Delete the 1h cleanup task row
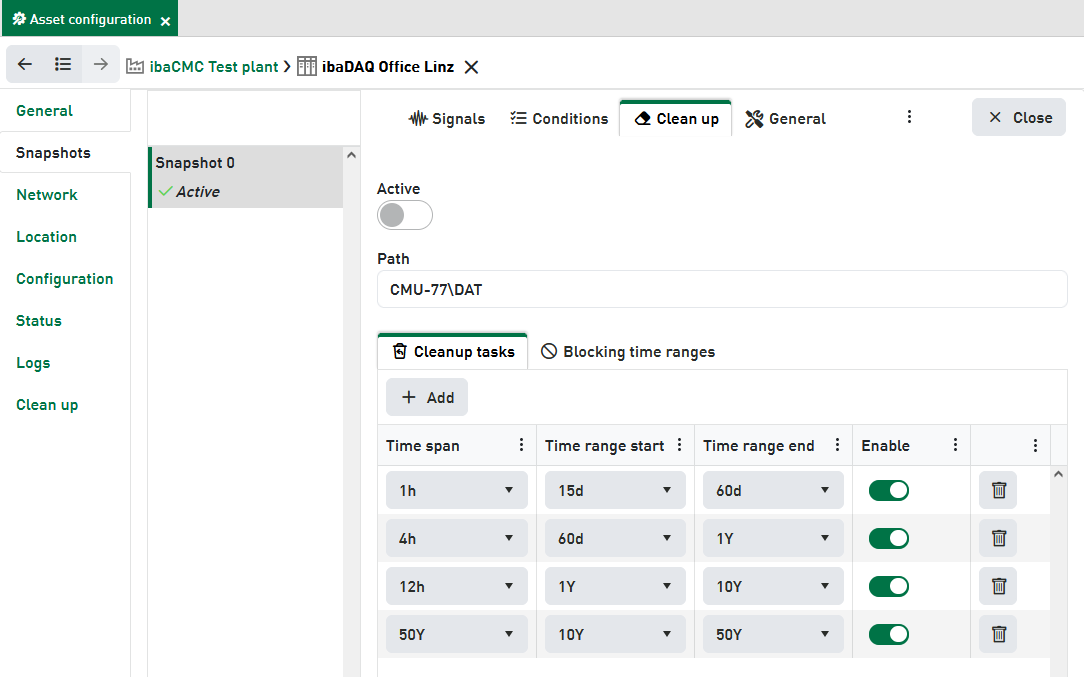 pos(998,490)
